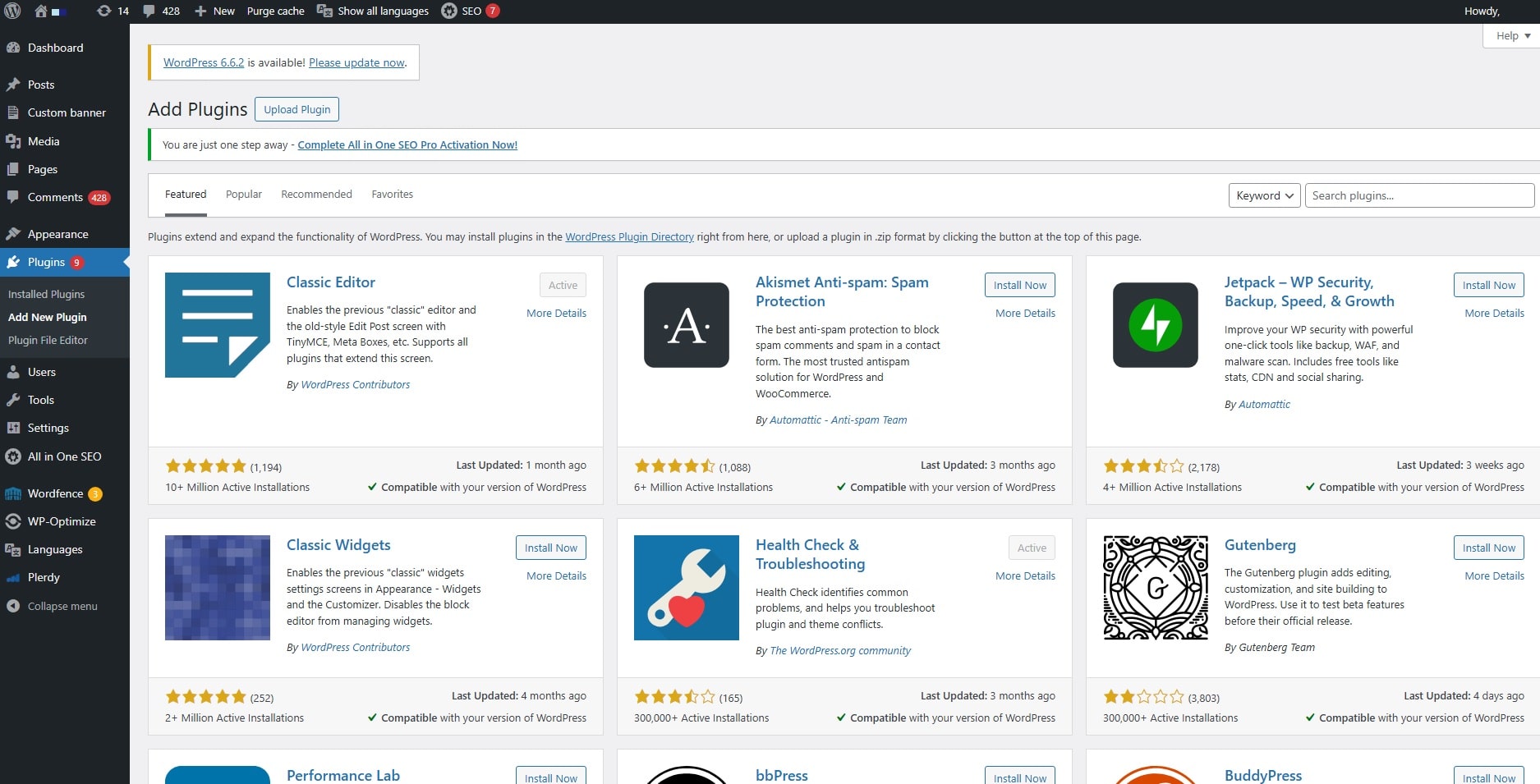Open More Details for Health Check
The width and height of the screenshot is (1540, 784).
tap(1025, 575)
